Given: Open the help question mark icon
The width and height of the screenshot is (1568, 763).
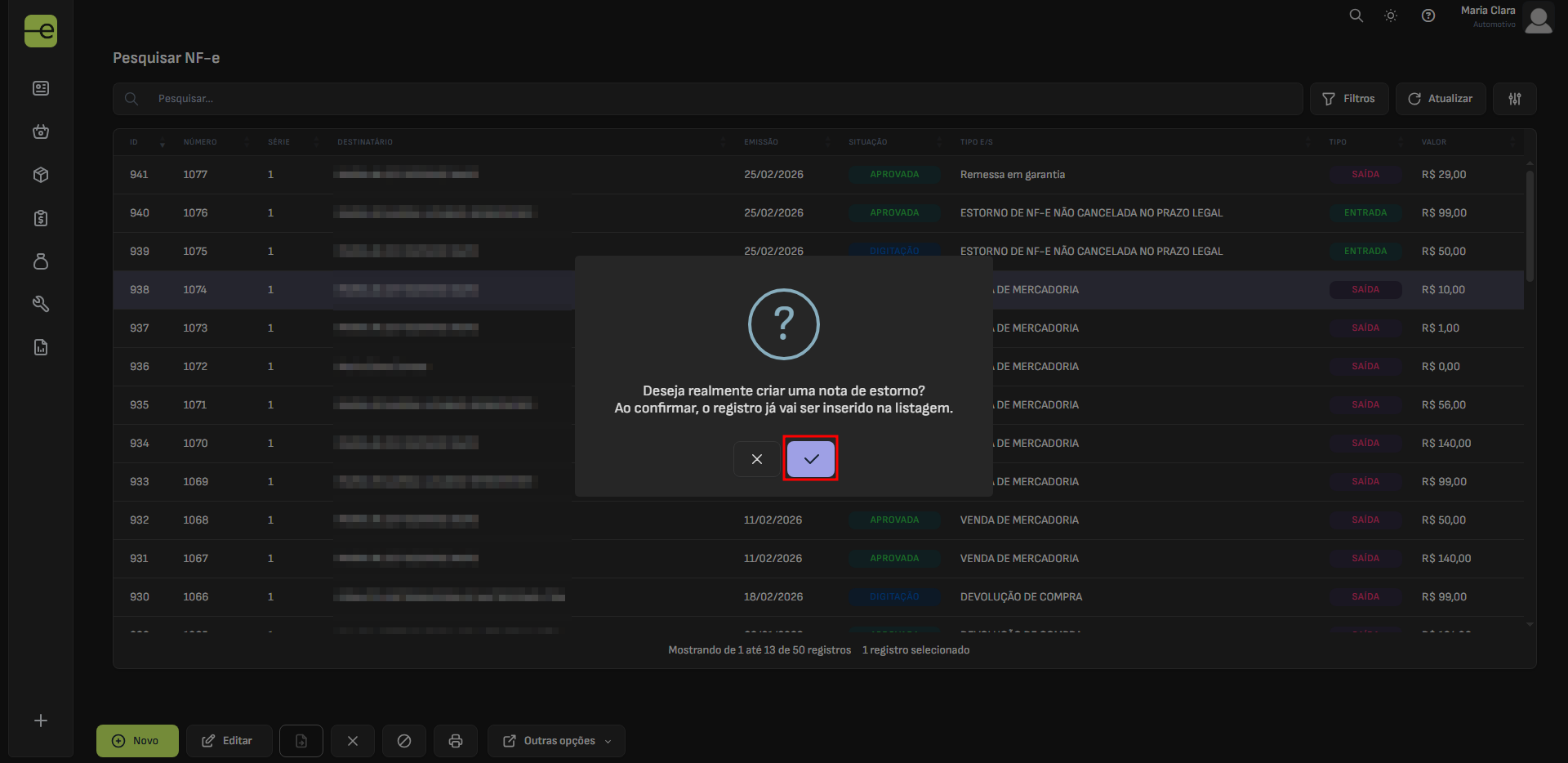Looking at the screenshot, I should pyautogui.click(x=1428, y=16).
